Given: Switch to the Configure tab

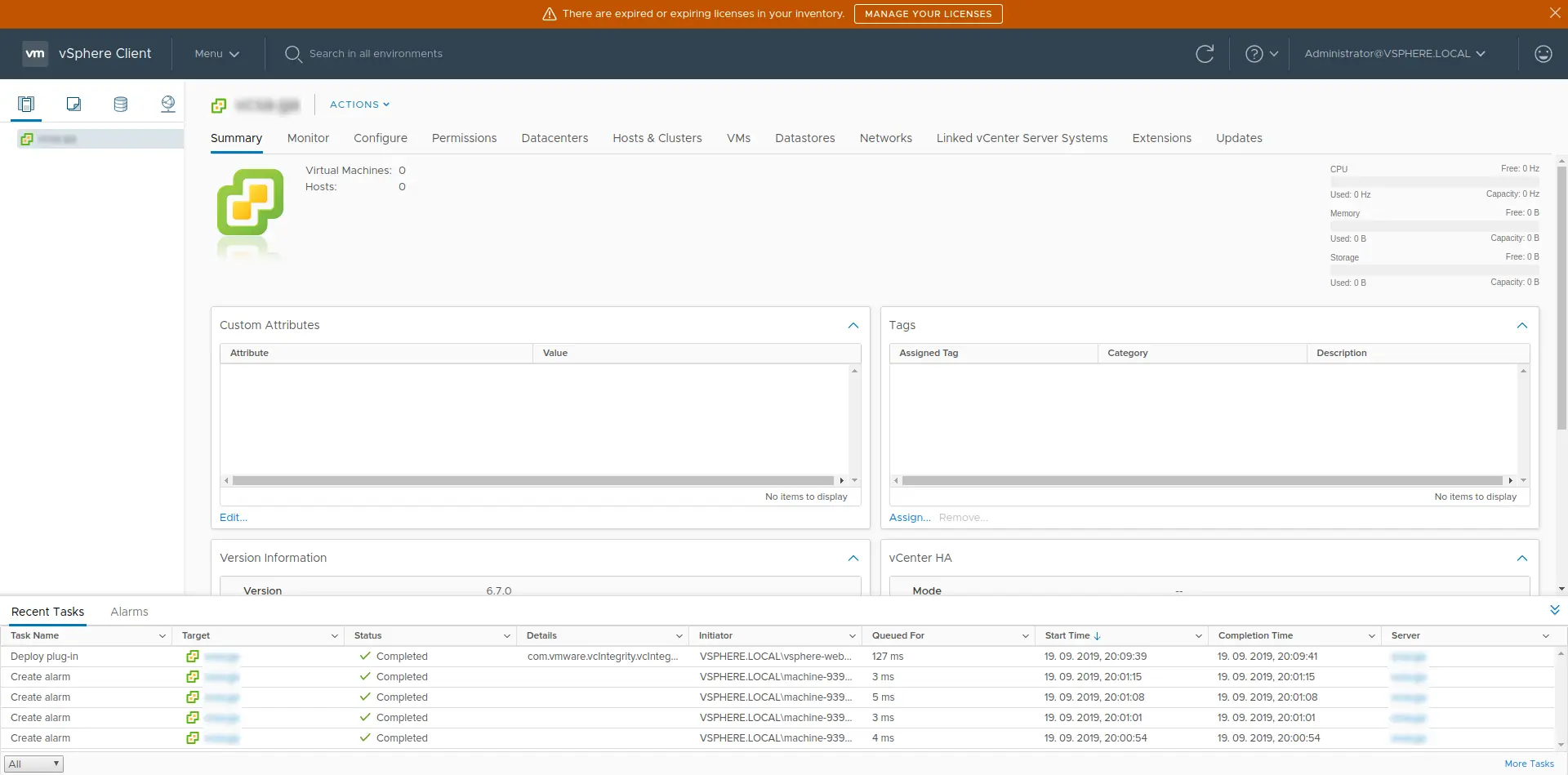Looking at the screenshot, I should [381, 138].
